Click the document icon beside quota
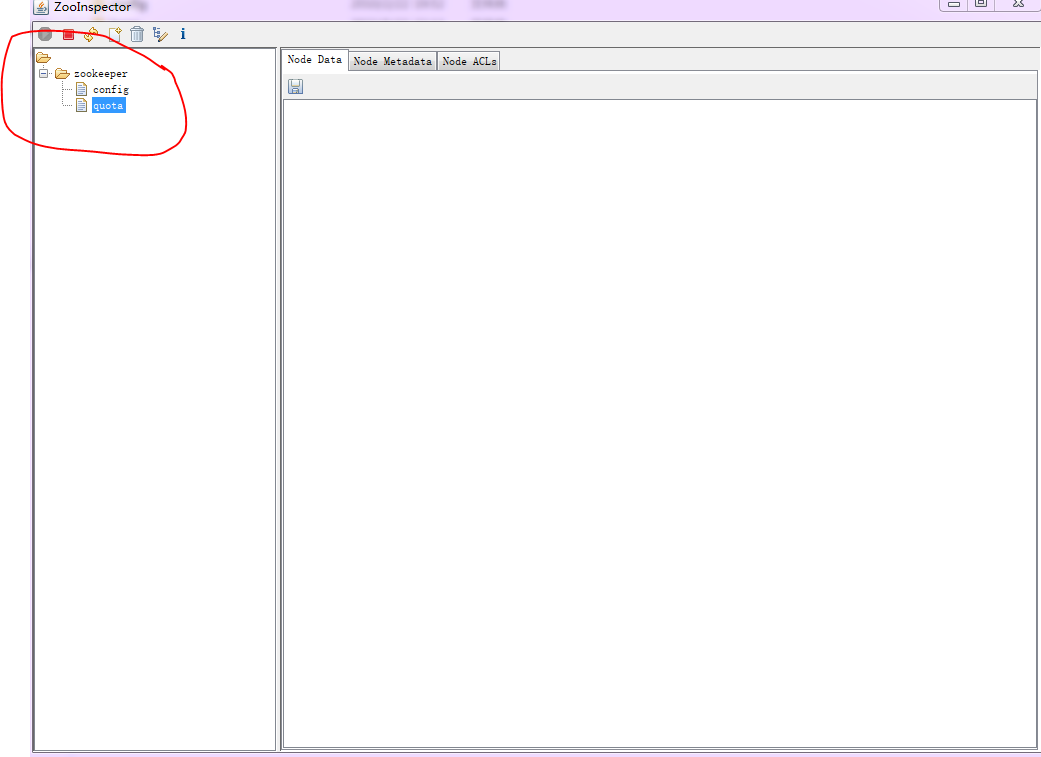 point(82,106)
